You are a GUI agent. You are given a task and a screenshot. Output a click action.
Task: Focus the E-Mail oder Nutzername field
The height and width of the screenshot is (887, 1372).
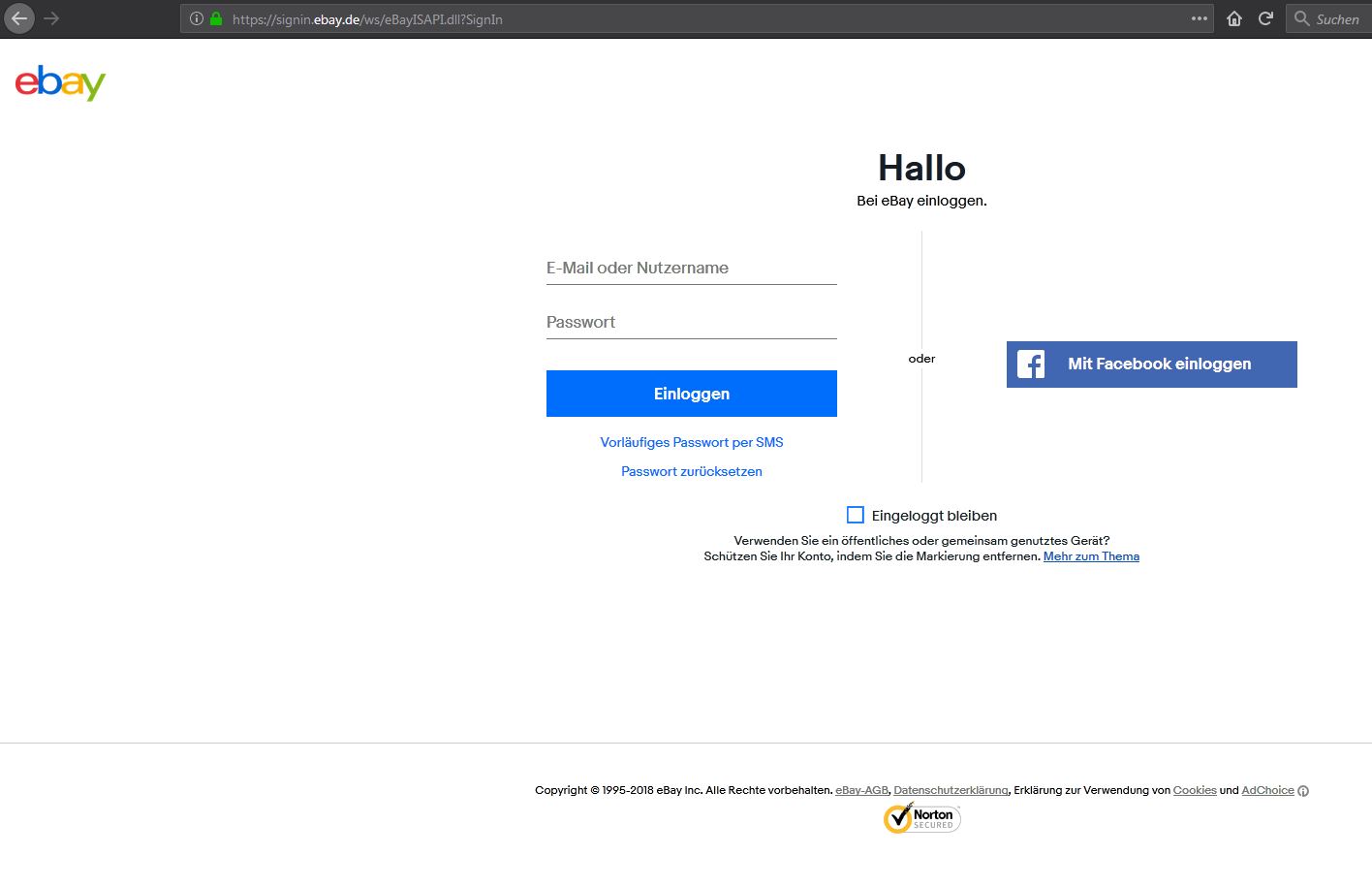(692, 268)
